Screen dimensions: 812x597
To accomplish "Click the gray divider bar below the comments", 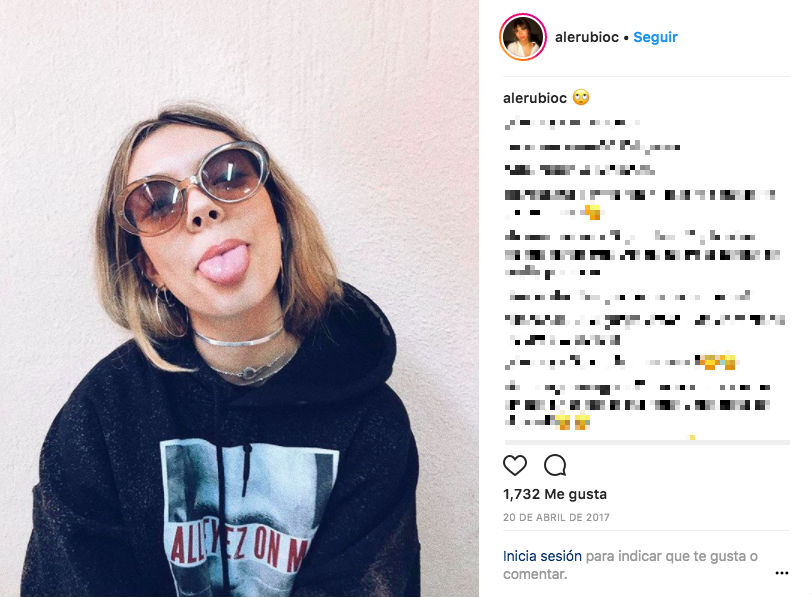I will click(647, 442).
